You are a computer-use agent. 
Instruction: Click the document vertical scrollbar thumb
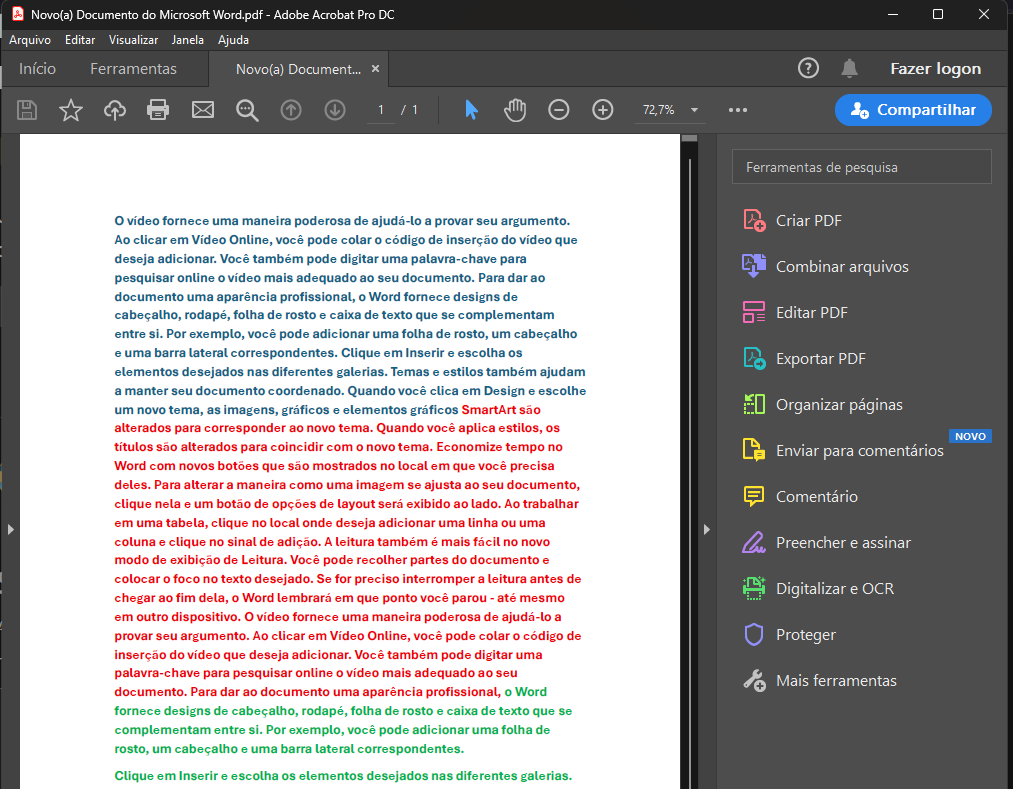pyautogui.click(x=689, y=138)
